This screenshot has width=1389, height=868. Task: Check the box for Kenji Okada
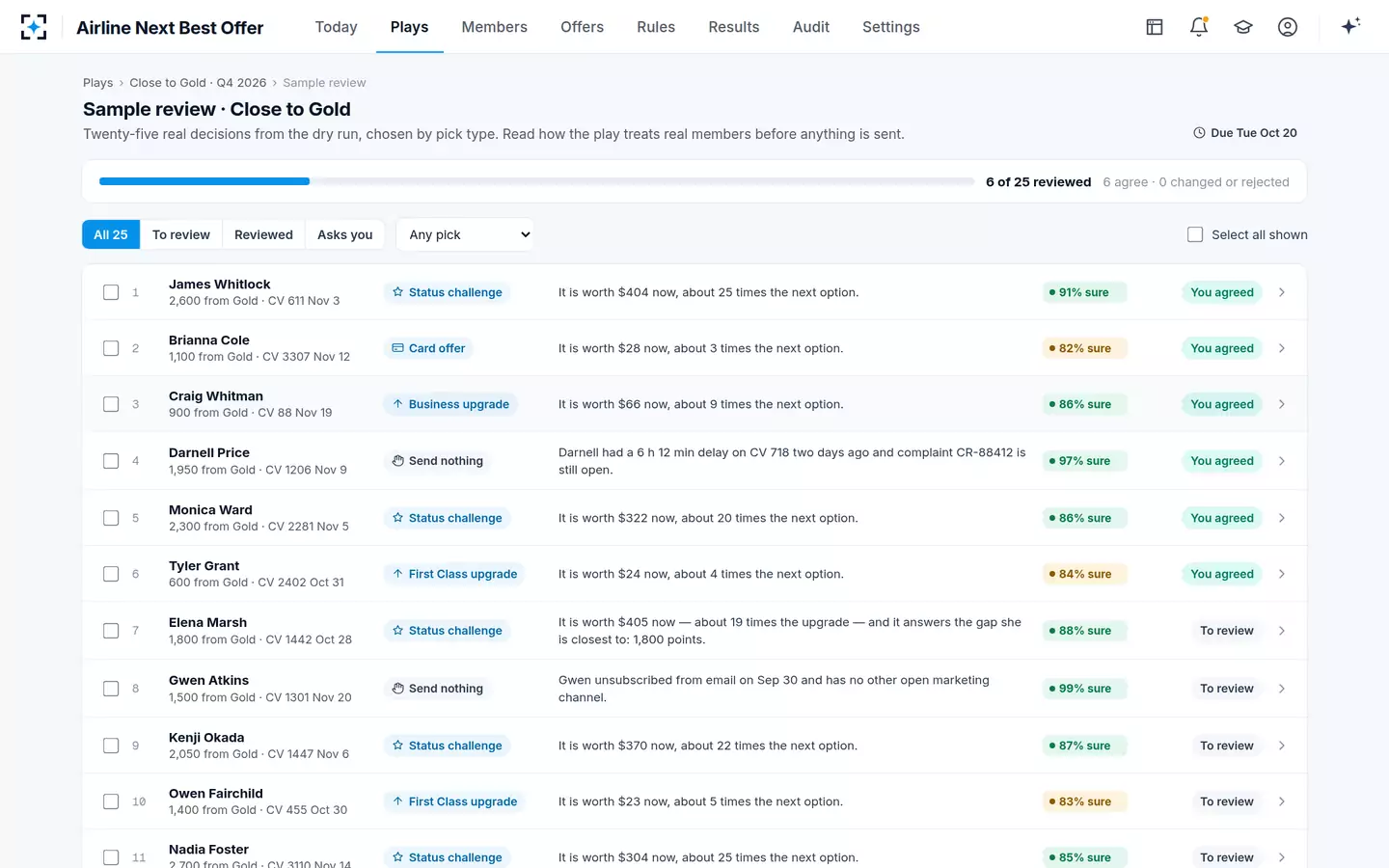click(111, 746)
